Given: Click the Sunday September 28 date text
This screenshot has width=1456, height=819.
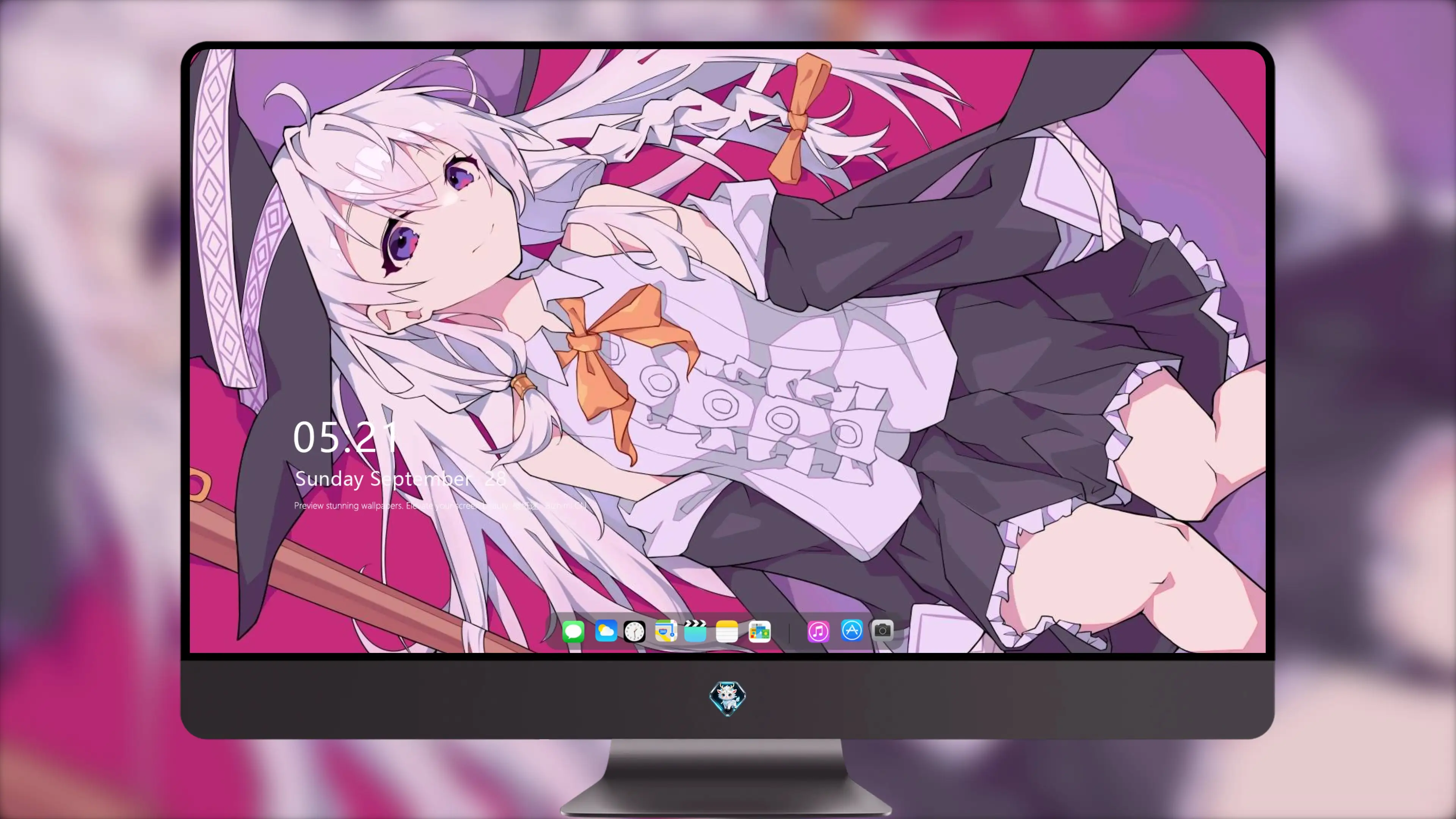Looking at the screenshot, I should point(400,479).
